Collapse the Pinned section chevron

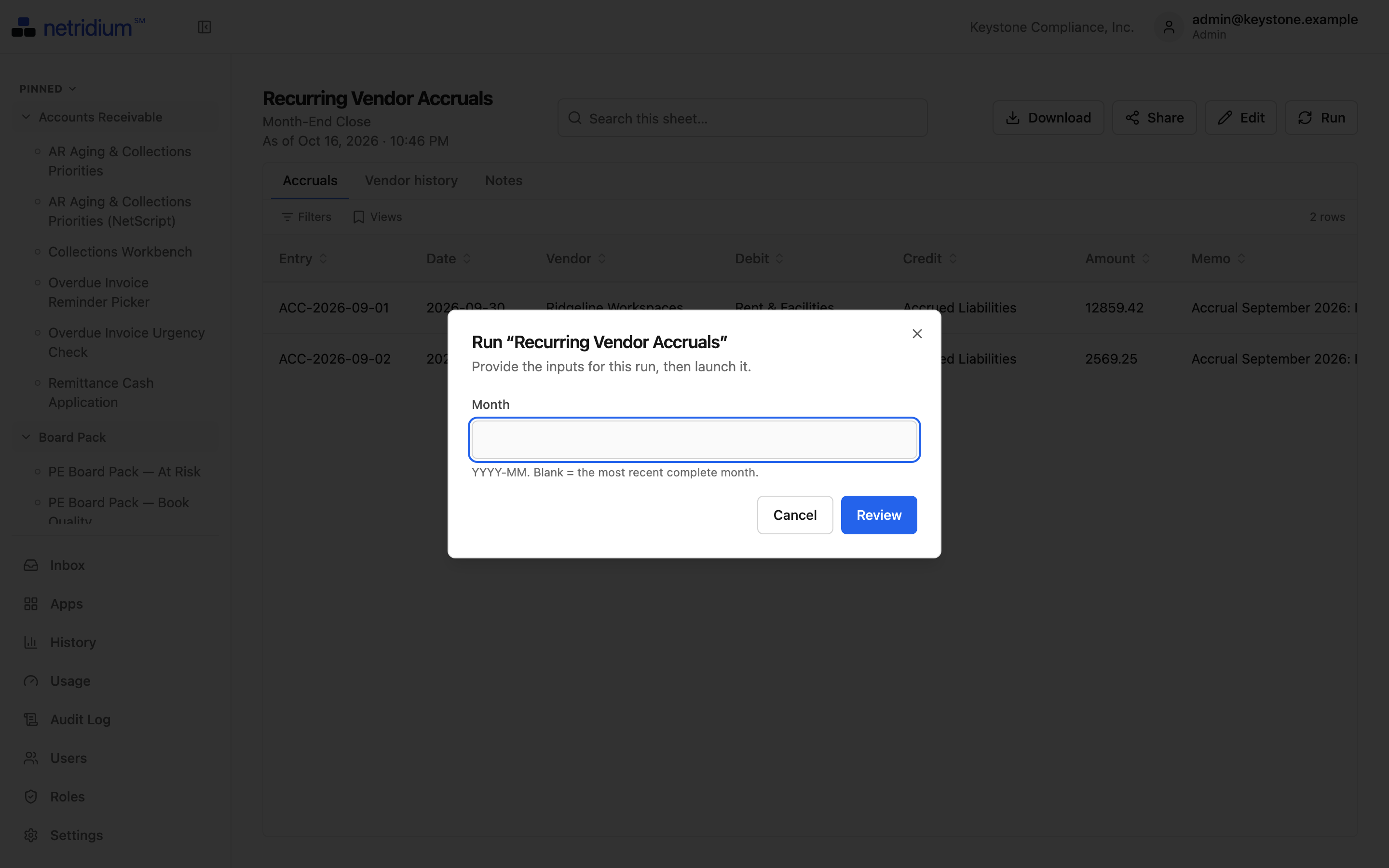pos(72,88)
